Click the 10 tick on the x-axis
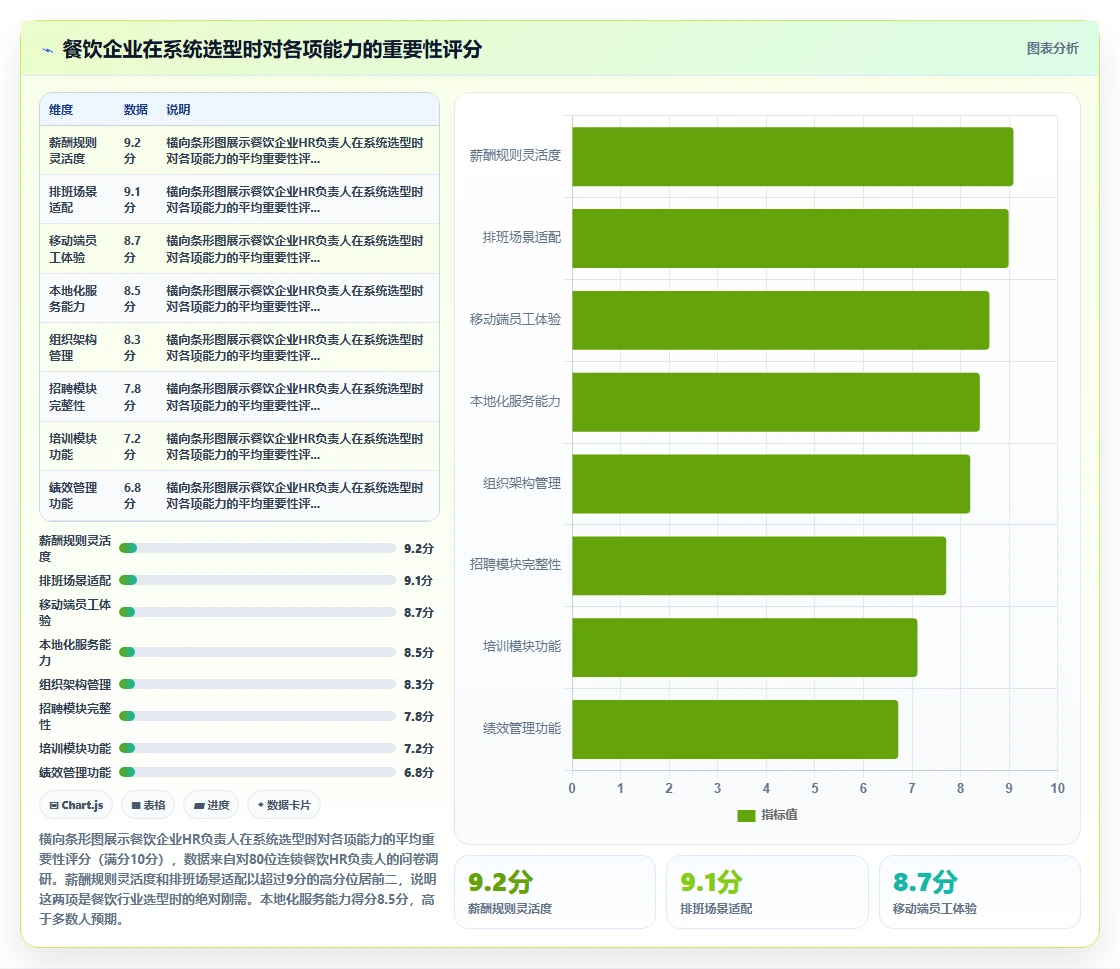Viewport: 1120px width, 969px height. [x=1057, y=788]
